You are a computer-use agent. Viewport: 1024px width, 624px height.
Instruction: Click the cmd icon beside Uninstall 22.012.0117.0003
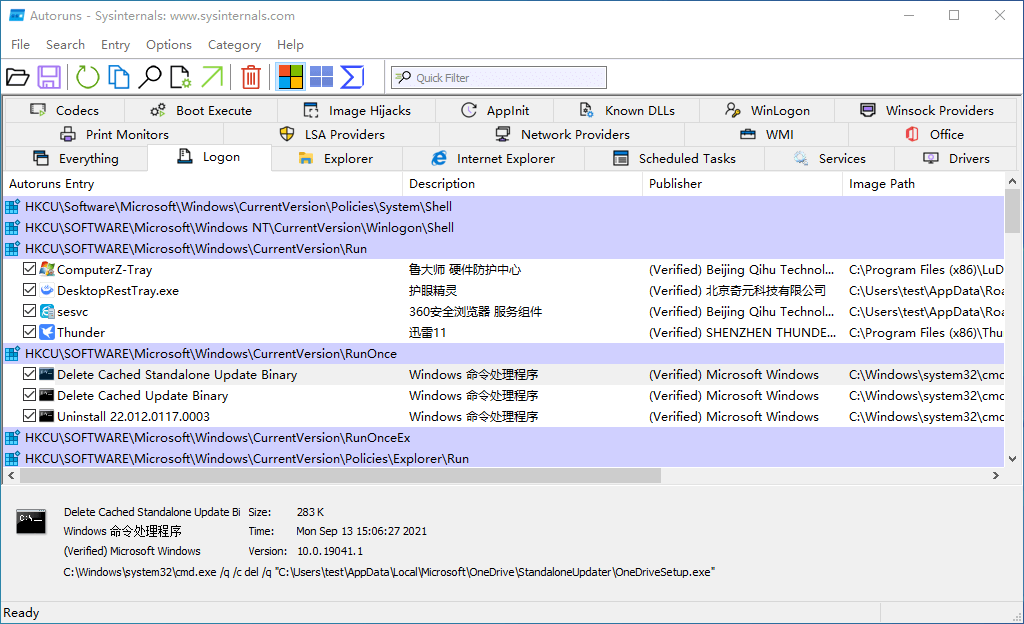46,416
